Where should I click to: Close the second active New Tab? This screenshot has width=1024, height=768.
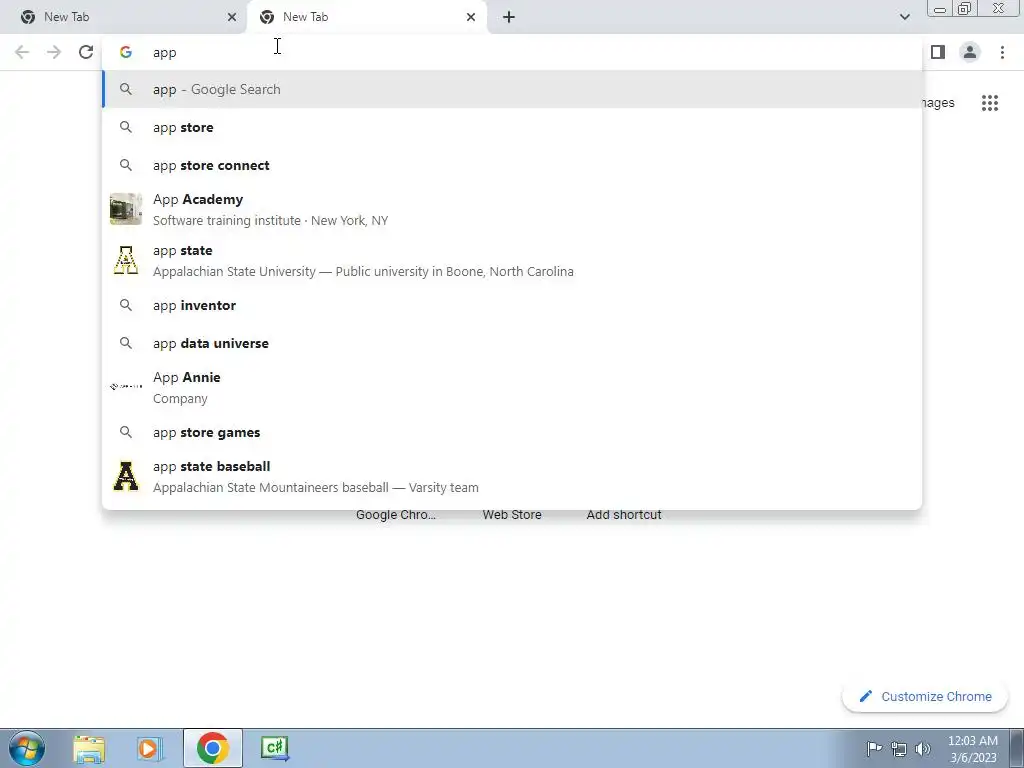point(471,17)
